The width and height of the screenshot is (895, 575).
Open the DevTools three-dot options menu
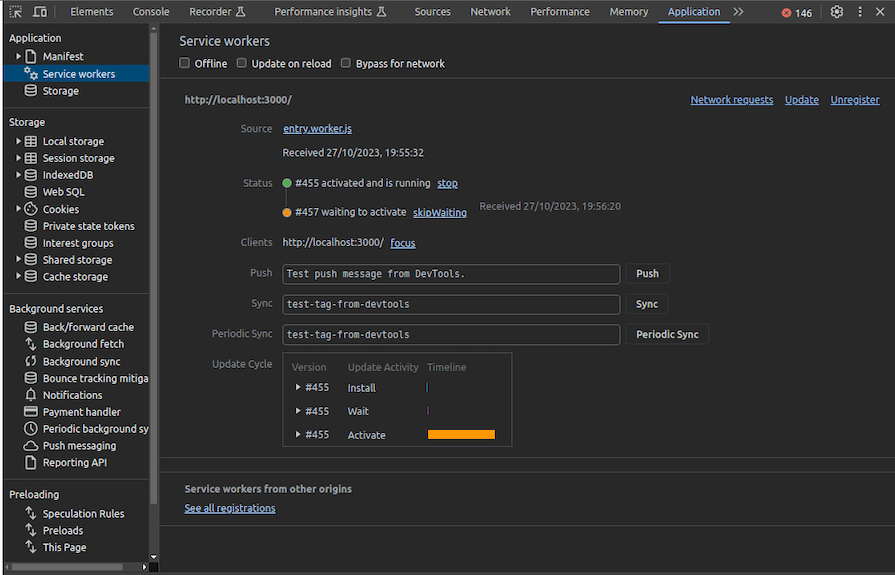(x=860, y=12)
